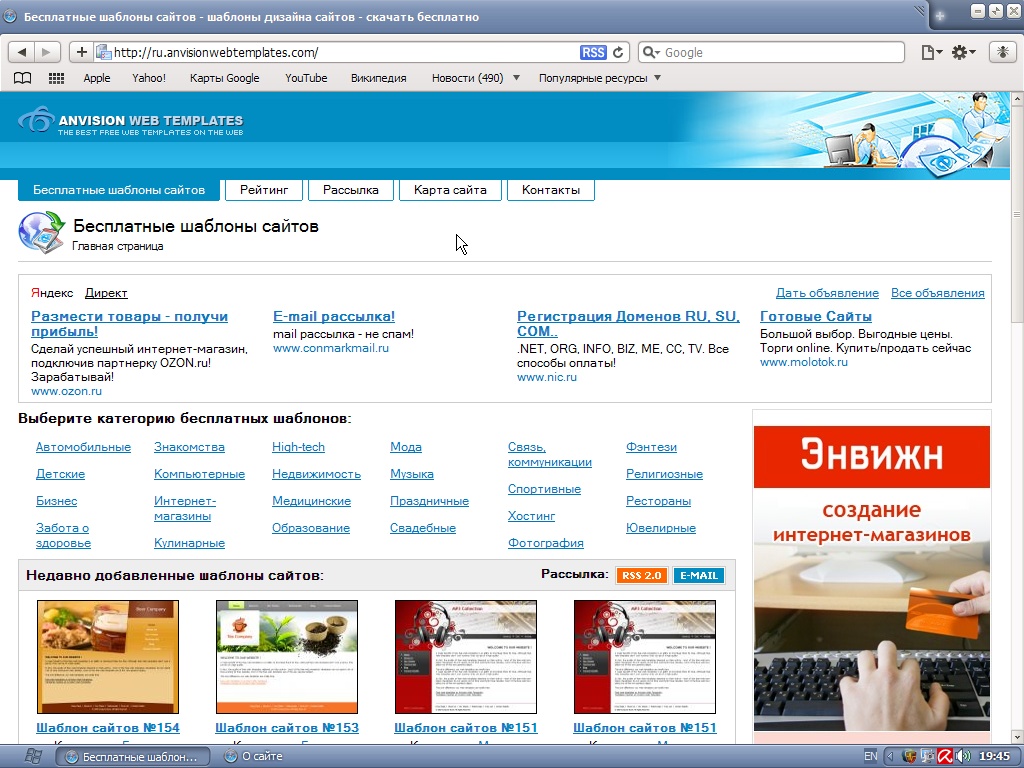This screenshot has width=1024, height=768.
Task: Open the Контакты tab
Action: 551,190
